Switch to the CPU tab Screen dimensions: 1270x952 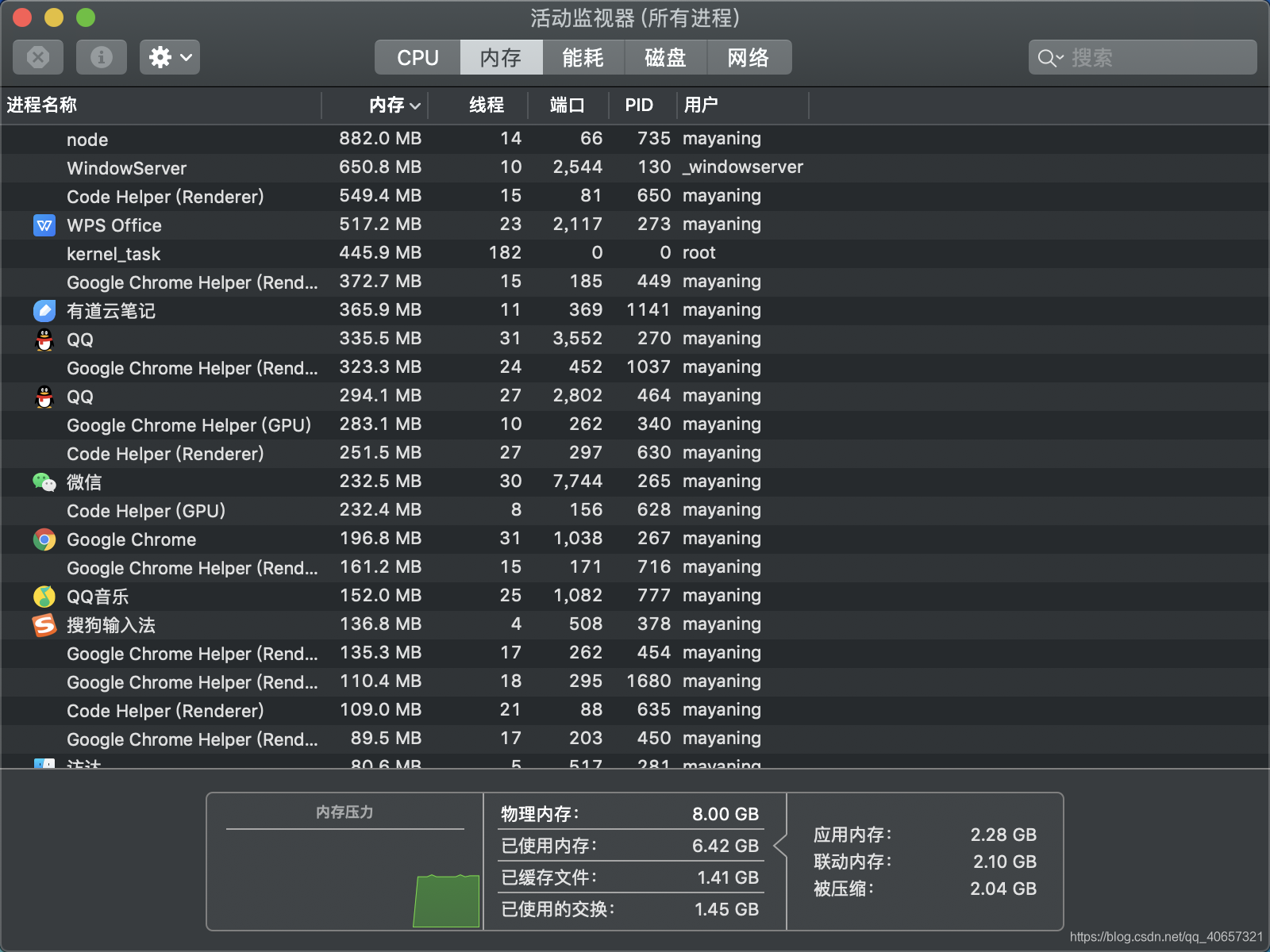point(418,57)
